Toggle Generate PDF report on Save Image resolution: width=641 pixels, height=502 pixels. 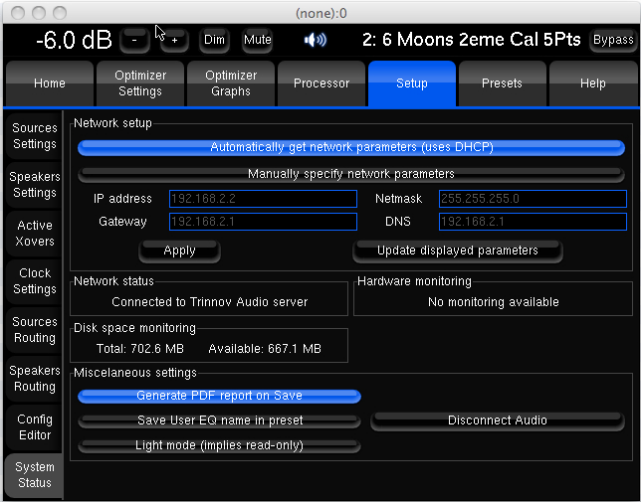[219, 396]
